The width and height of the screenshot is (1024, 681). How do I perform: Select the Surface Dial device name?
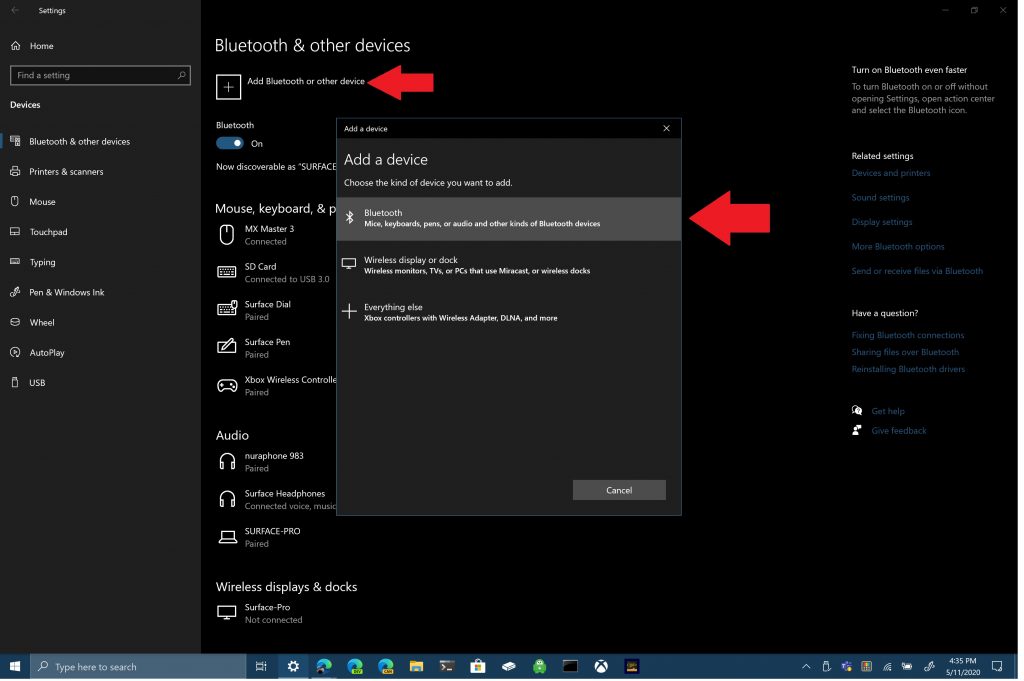[x=269, y=306]
